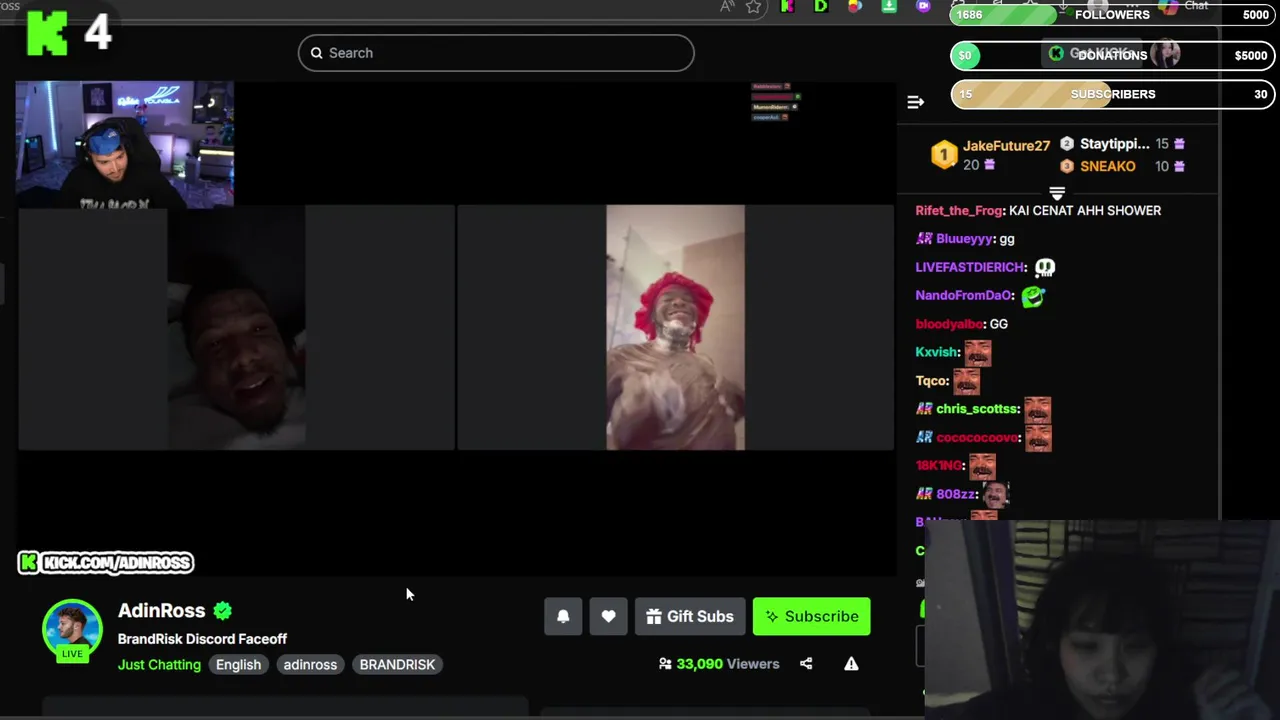Click the gold rank 1 badge
Image resolution: width=1280 pixels, height=720 pixels.
tap(944, 154)
